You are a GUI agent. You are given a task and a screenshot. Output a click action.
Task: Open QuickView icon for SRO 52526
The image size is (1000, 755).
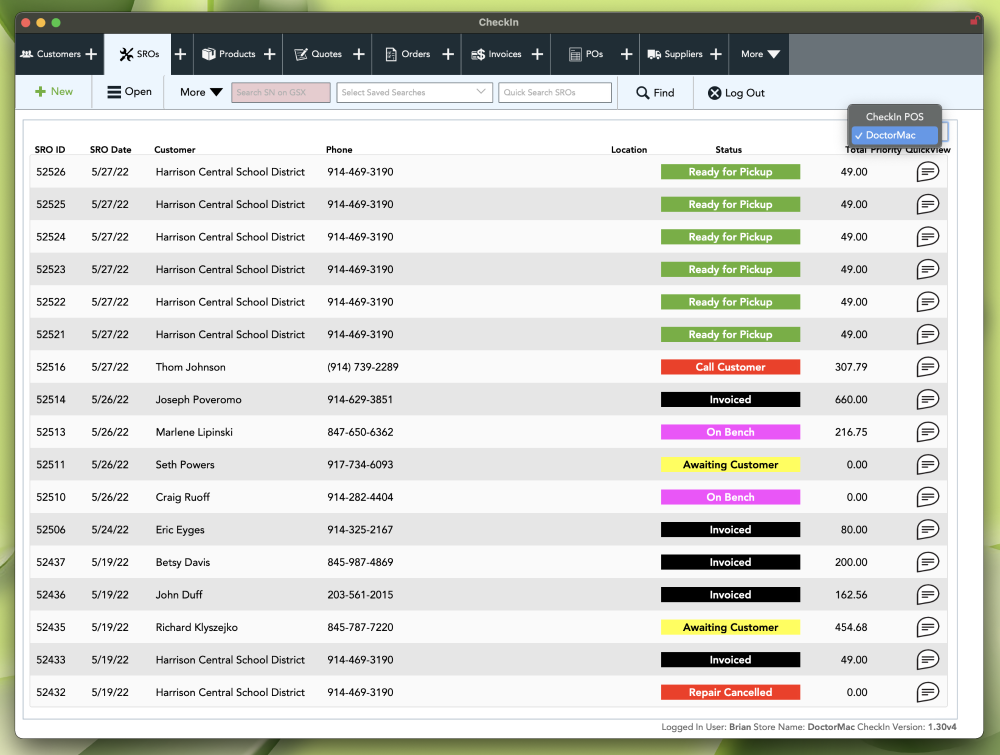point(927,172)
